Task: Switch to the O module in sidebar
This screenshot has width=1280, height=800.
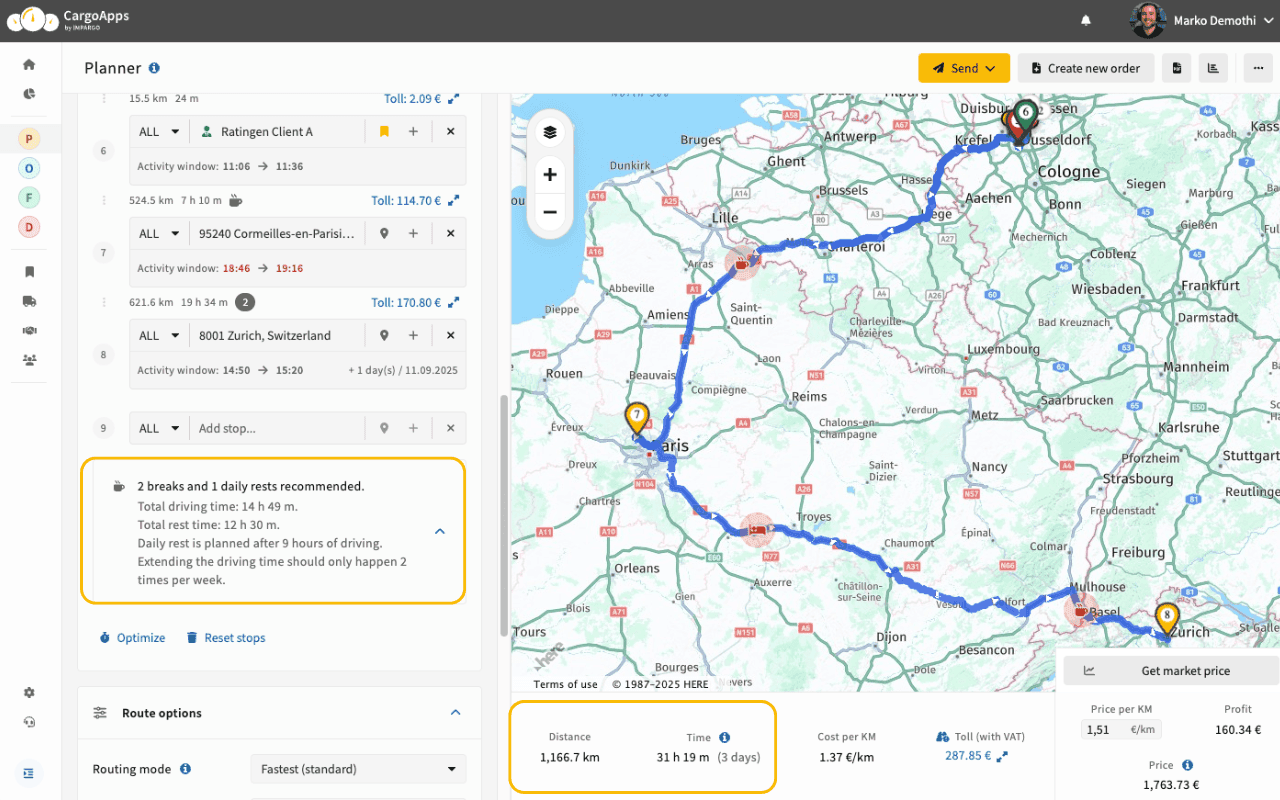Action: pyautogui.click(x=29, y=168)
